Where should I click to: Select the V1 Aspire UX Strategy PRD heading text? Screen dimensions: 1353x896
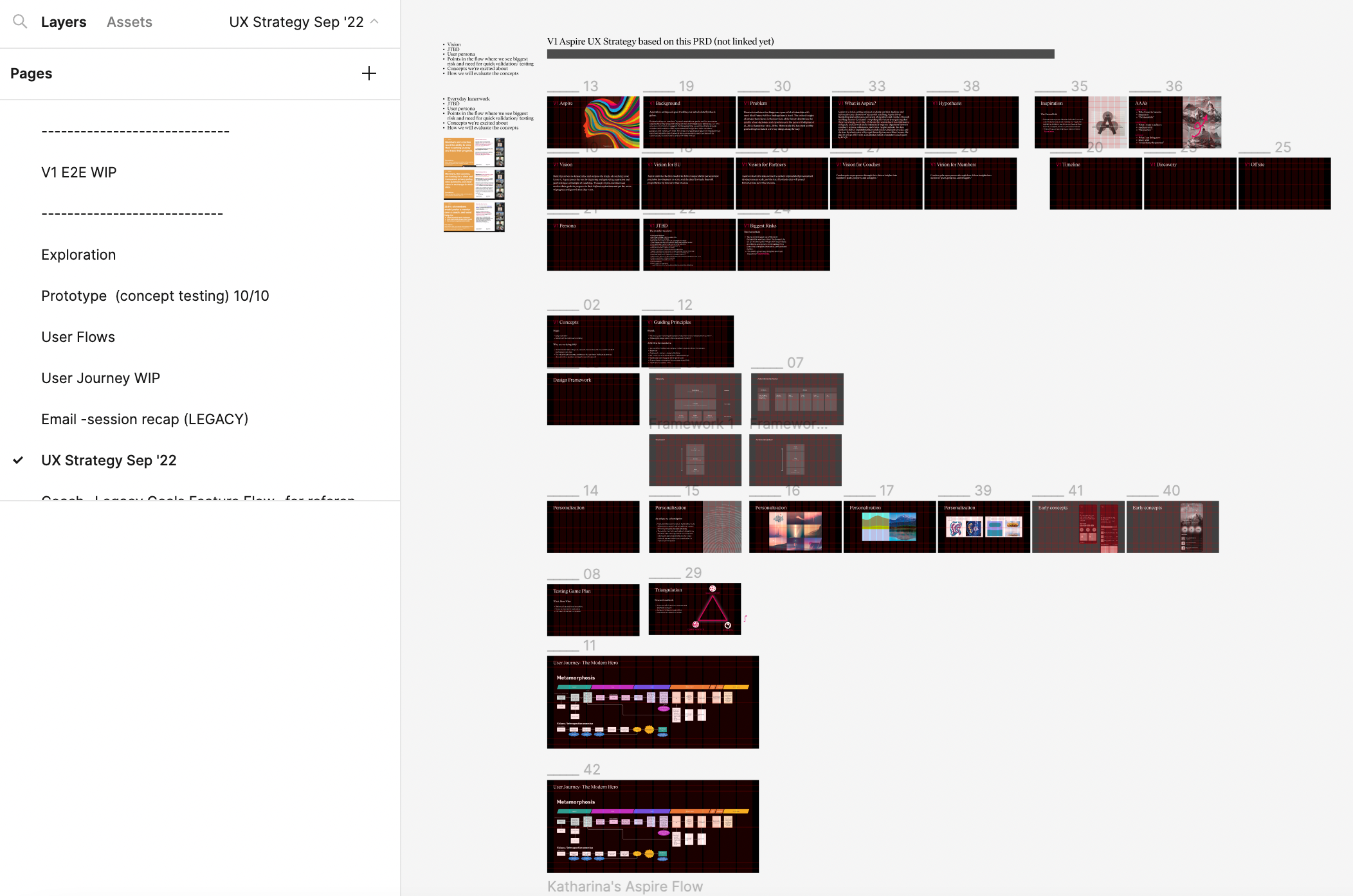point(660,41)
